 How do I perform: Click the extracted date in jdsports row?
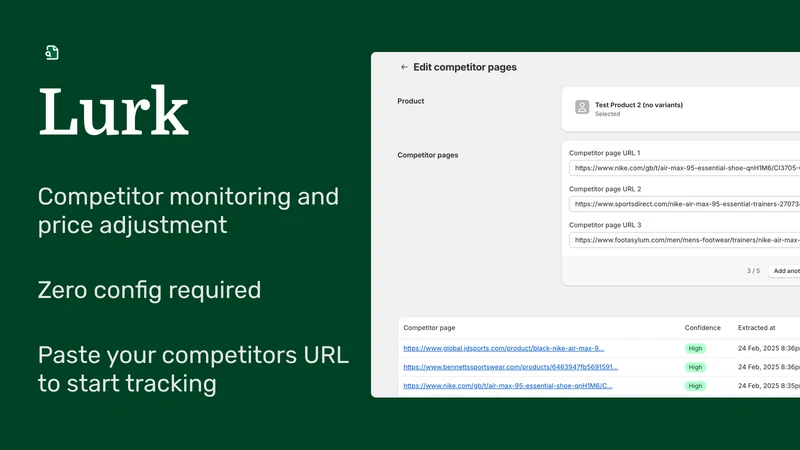pos(769,348)
